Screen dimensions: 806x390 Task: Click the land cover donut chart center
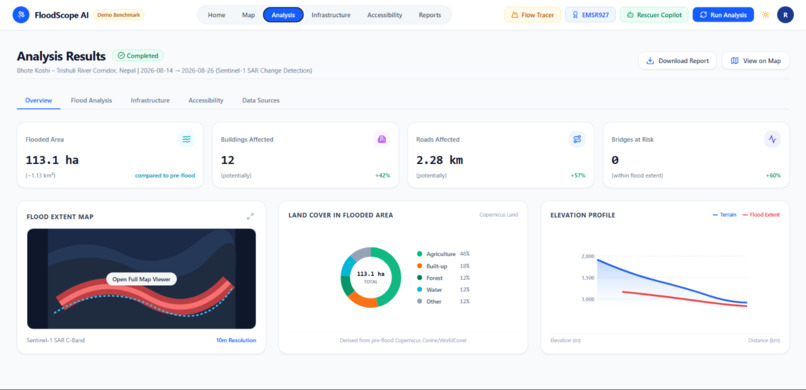371,277
